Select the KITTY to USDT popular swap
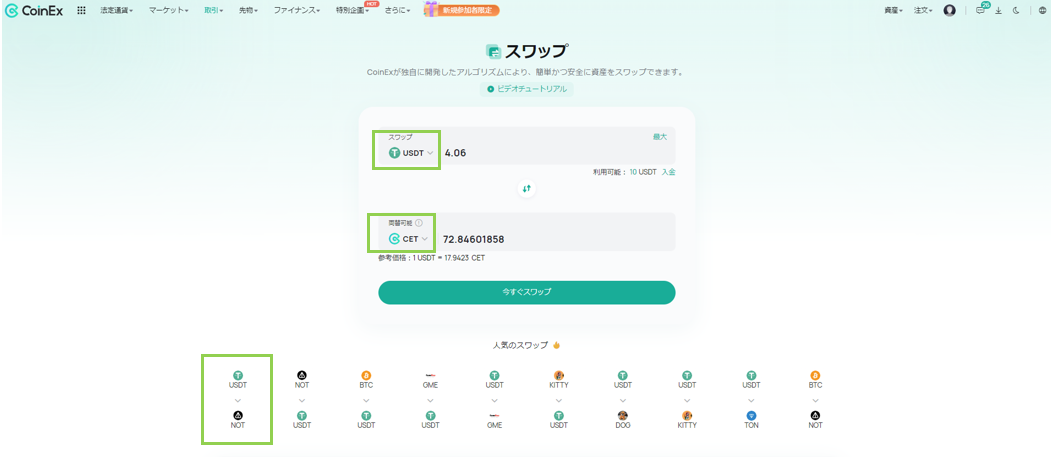The width and height of the screenshot is (1051, 470). (x=558, y=400)
